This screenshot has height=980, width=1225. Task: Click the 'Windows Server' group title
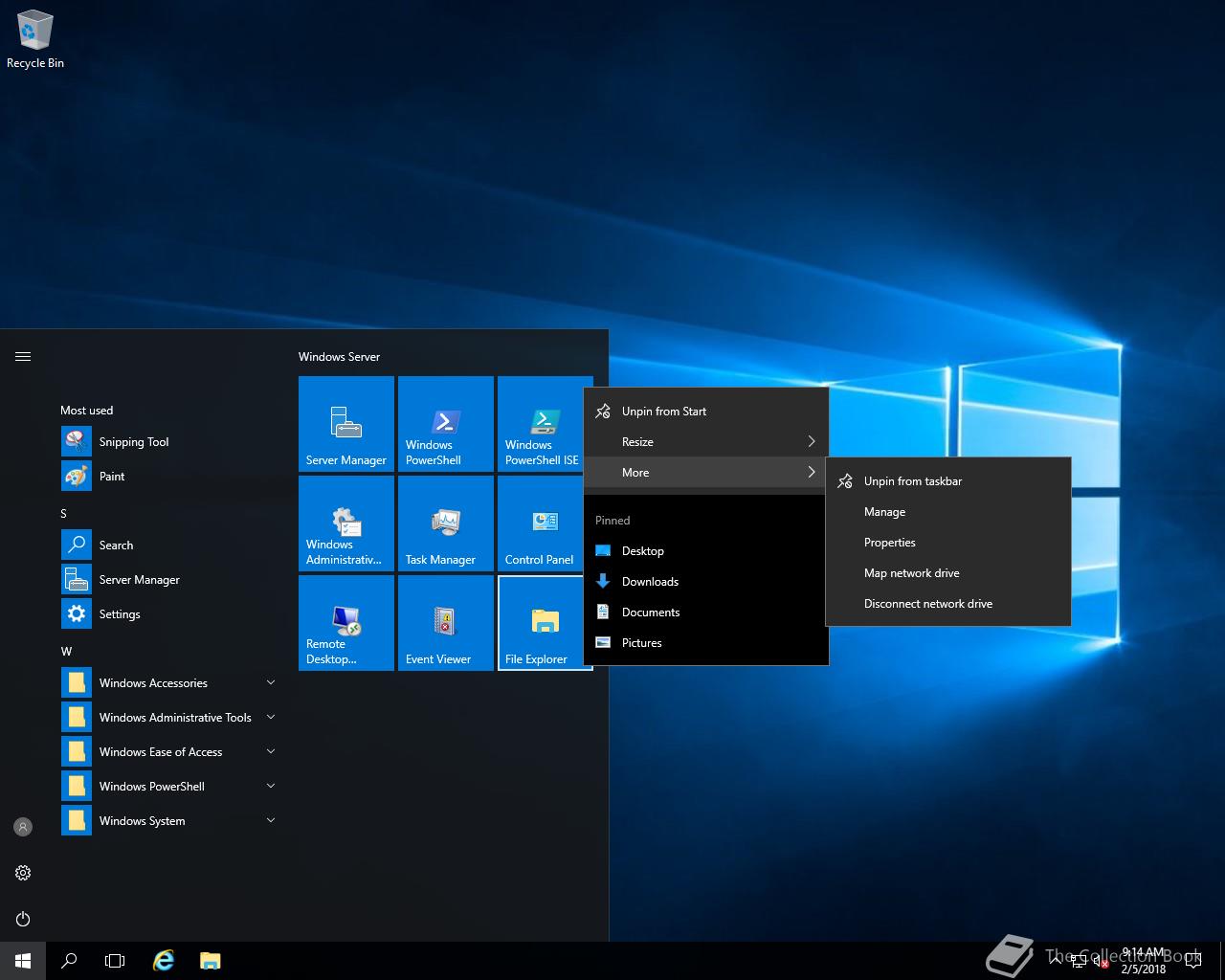click(x=339, y=357)
